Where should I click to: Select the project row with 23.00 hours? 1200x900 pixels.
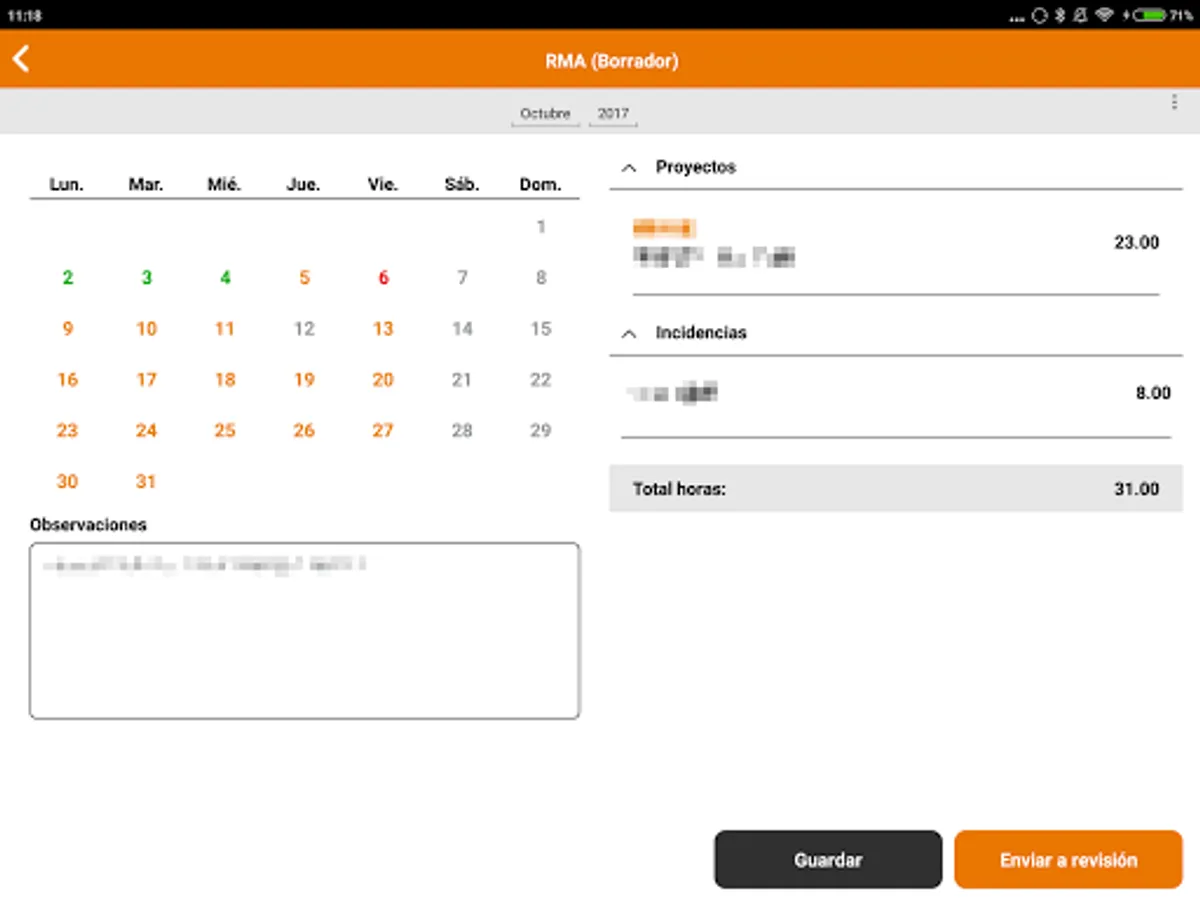[896, 243]
